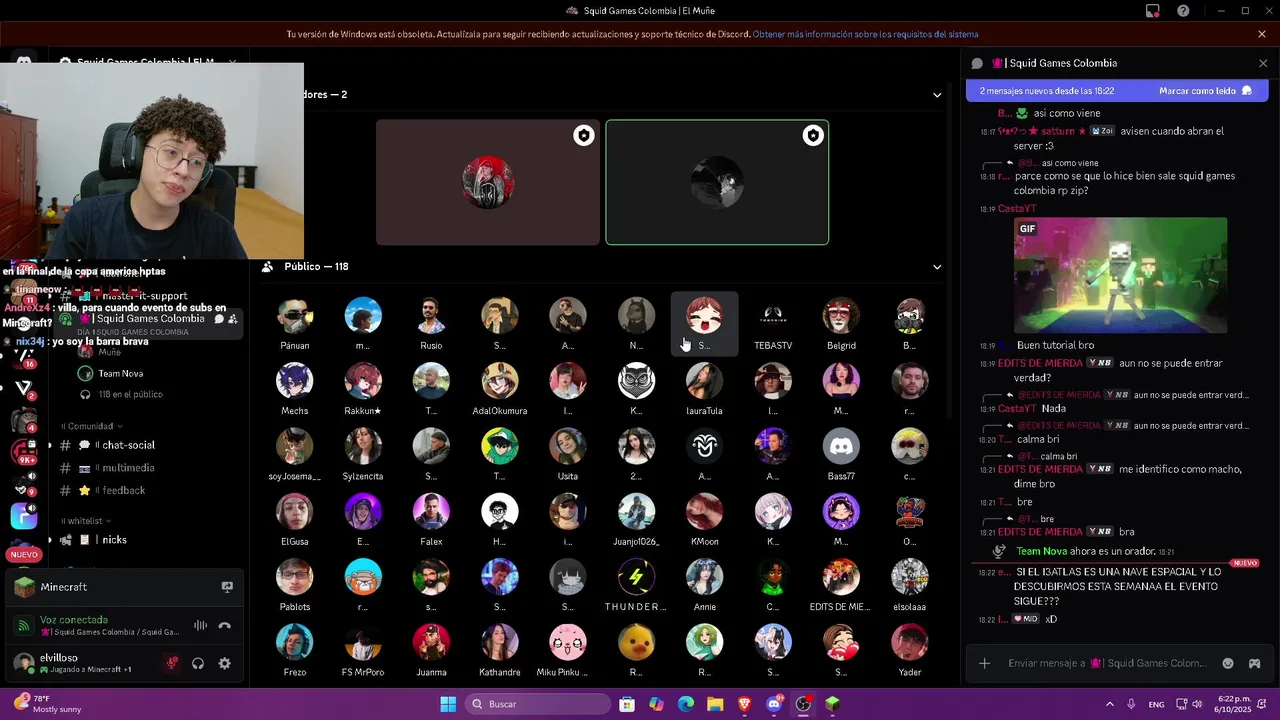Image resolution: width=1280 pixels, height=720 pixels.
Task: Open Pánuan's audience avatar
Action: 295,316
